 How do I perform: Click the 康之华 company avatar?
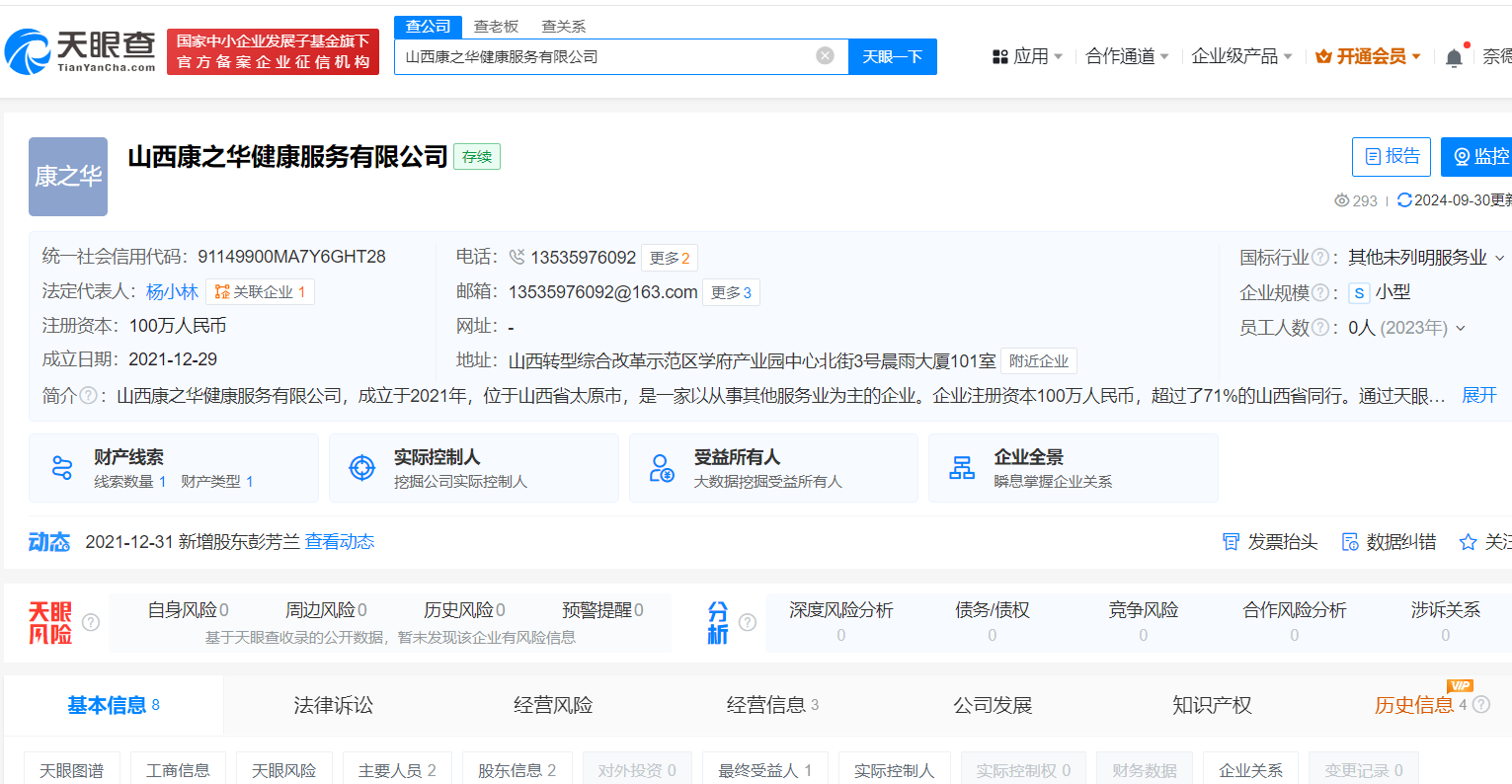pos(68,177)
